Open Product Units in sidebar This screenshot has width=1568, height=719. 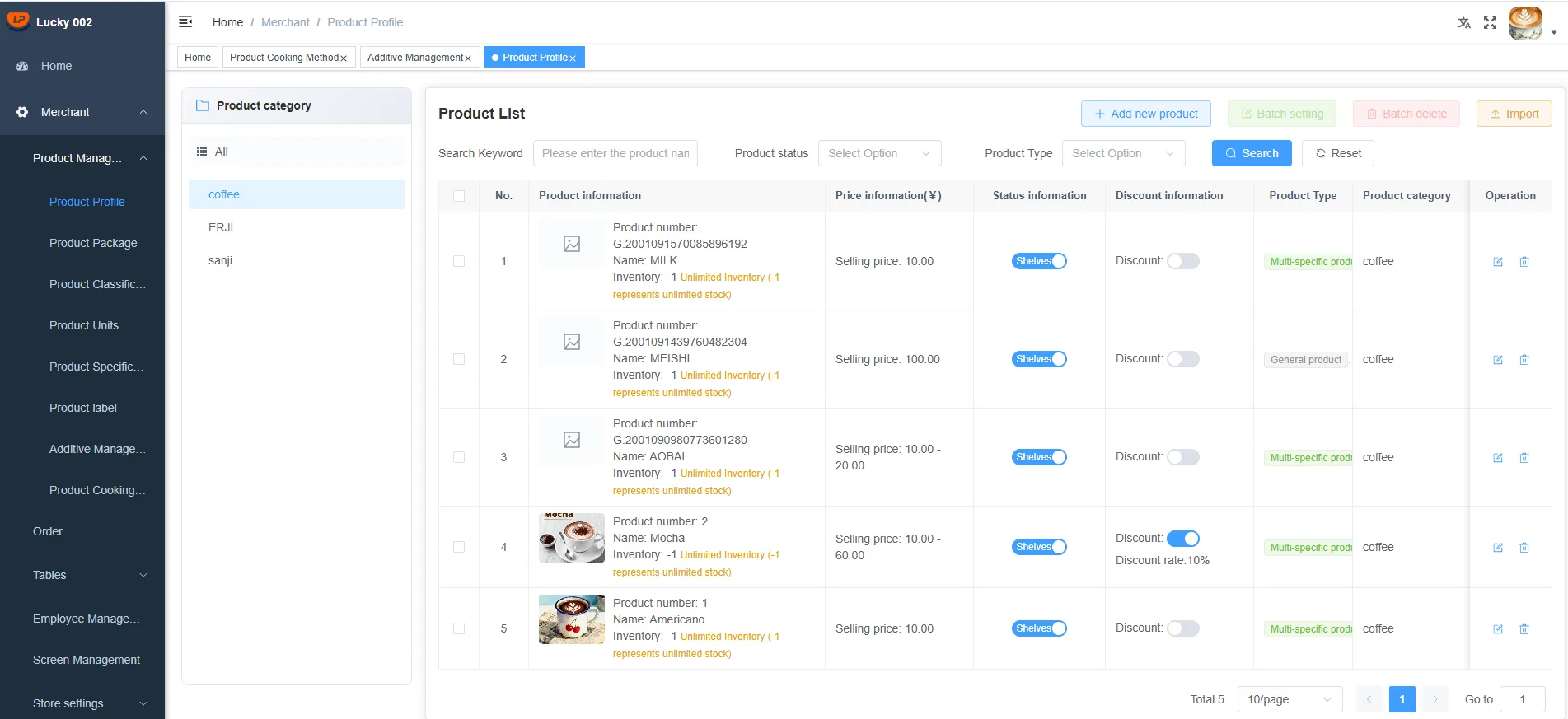click(x=84, y=325)
